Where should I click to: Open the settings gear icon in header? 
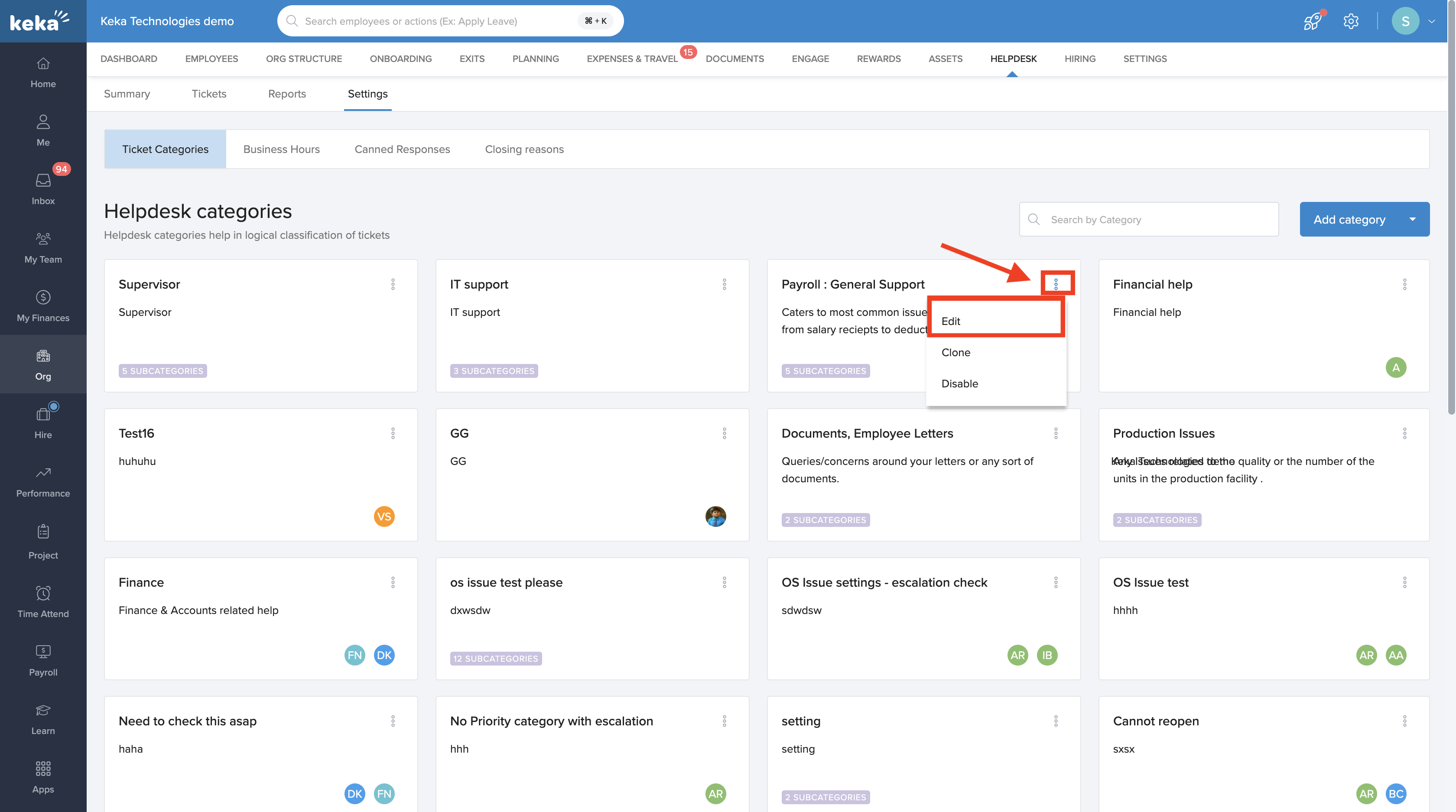pos(1351,21)
